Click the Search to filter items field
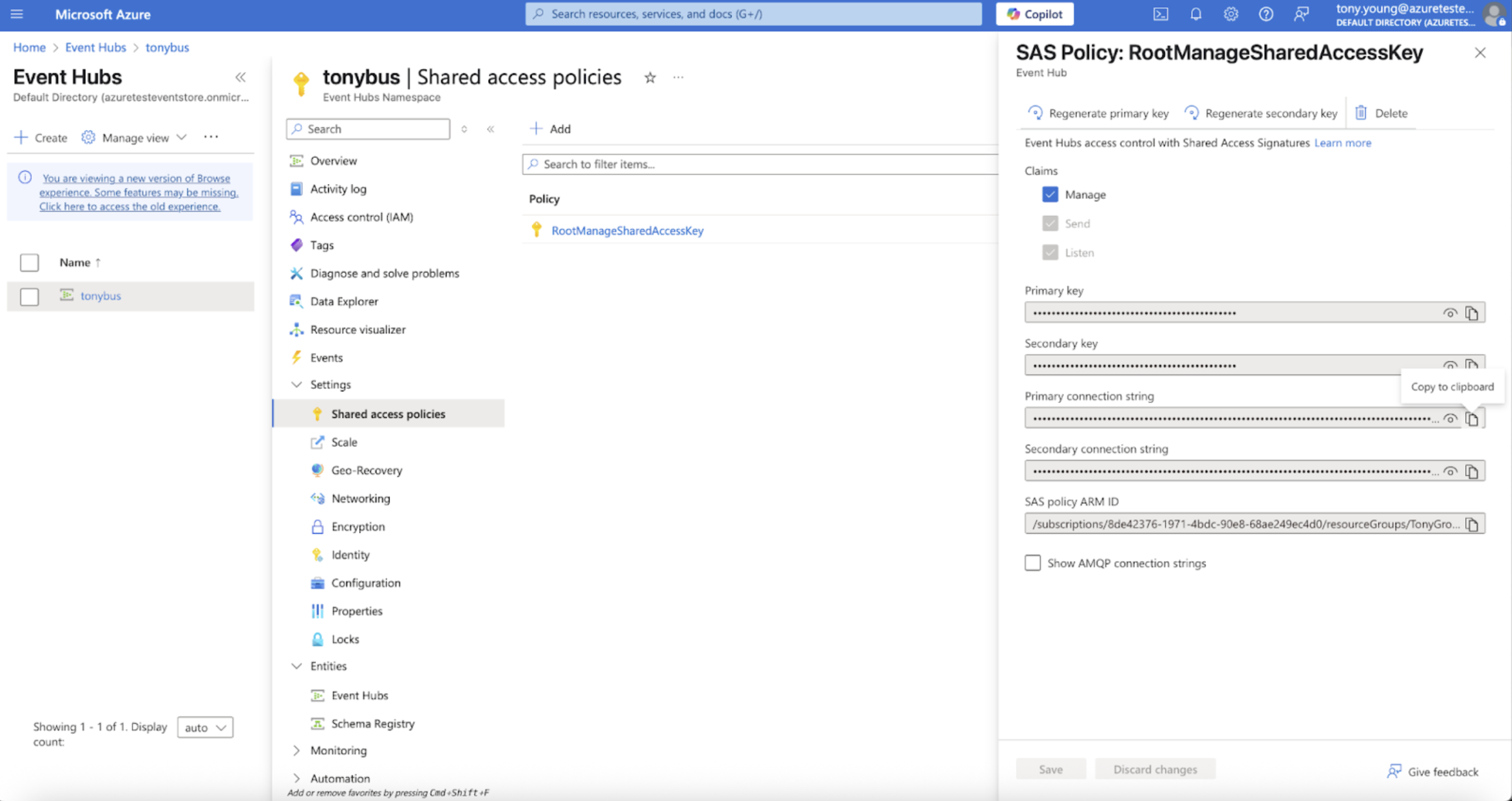 (761, 164)
